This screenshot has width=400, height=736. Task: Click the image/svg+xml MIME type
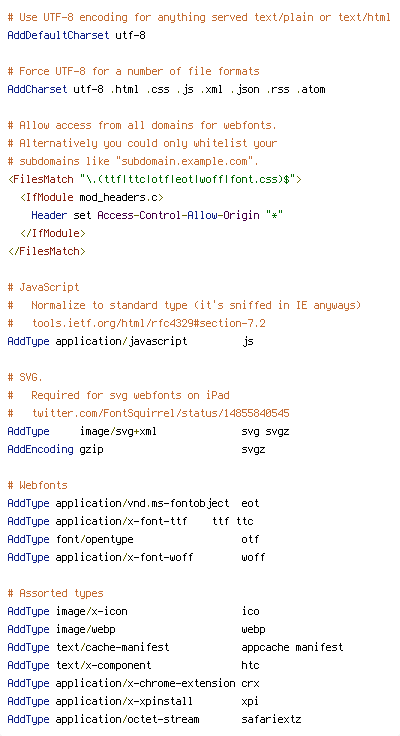pos(118,431)
